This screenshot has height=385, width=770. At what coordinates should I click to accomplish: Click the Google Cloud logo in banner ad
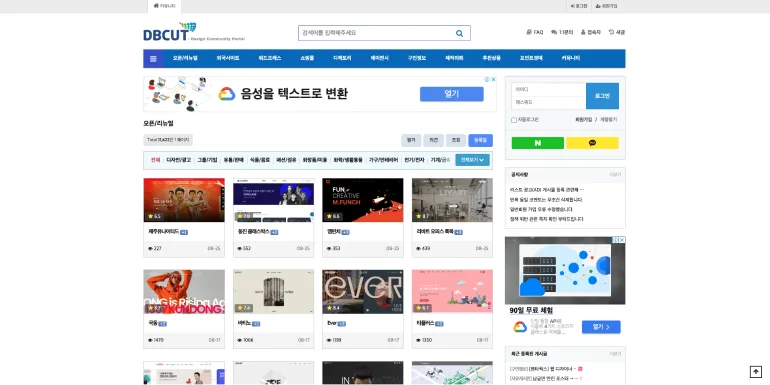[227, 94]
